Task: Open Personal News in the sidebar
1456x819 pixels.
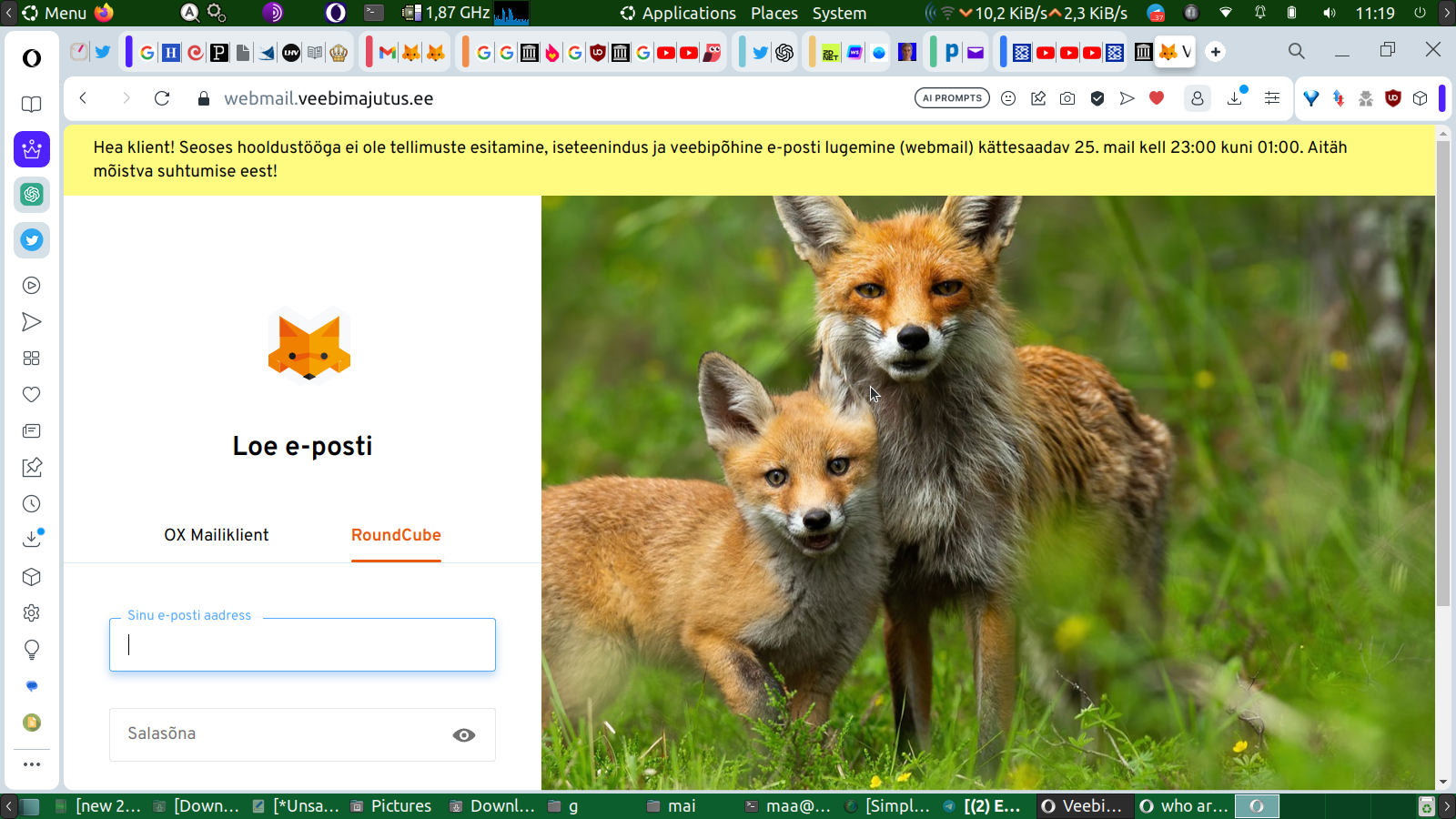Action: pos(32,431)
